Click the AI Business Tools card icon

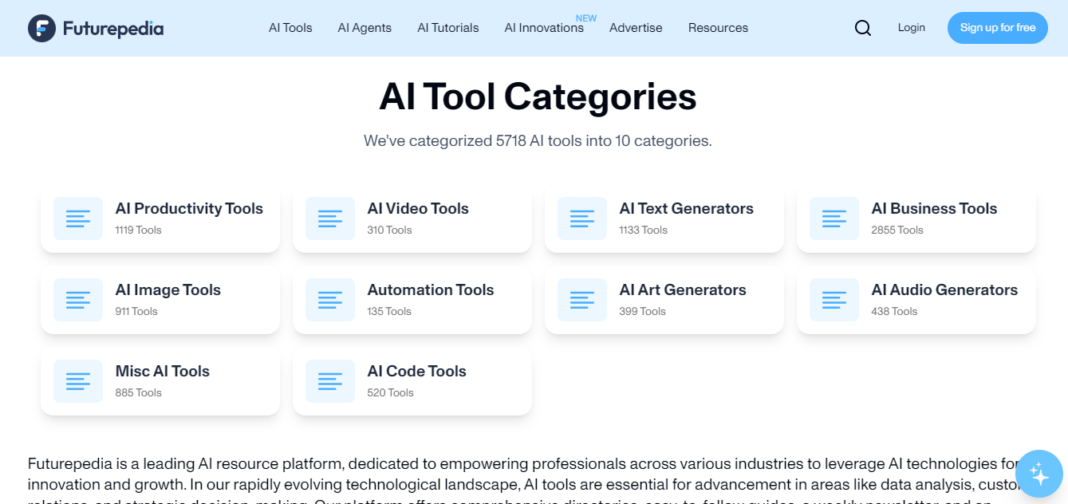pos(834,218)
